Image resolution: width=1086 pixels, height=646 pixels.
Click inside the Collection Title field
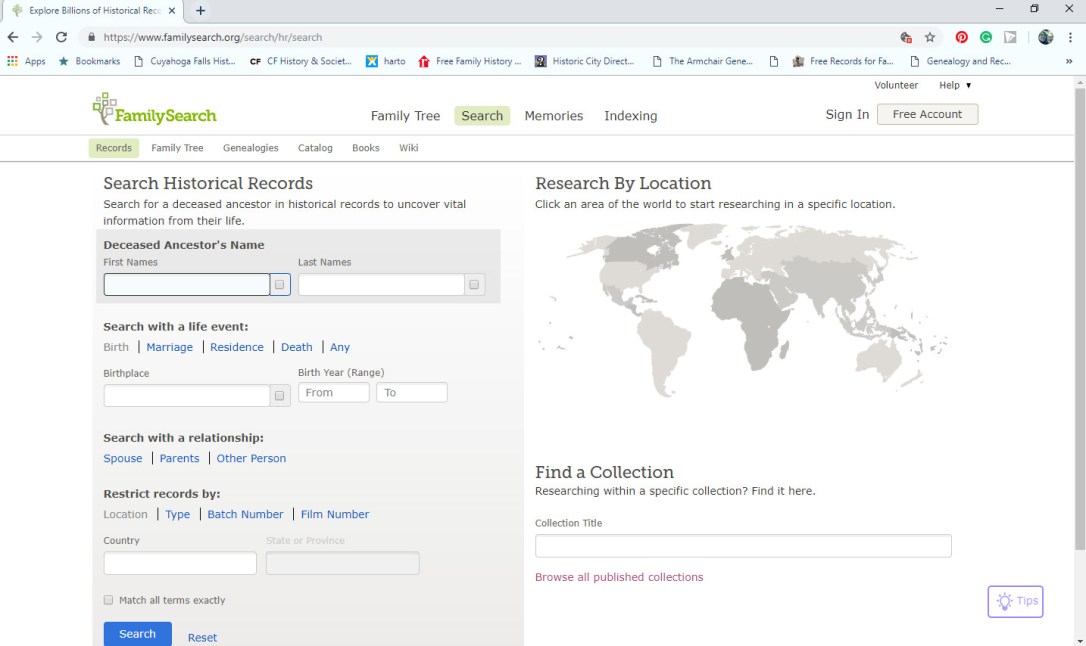742,545
